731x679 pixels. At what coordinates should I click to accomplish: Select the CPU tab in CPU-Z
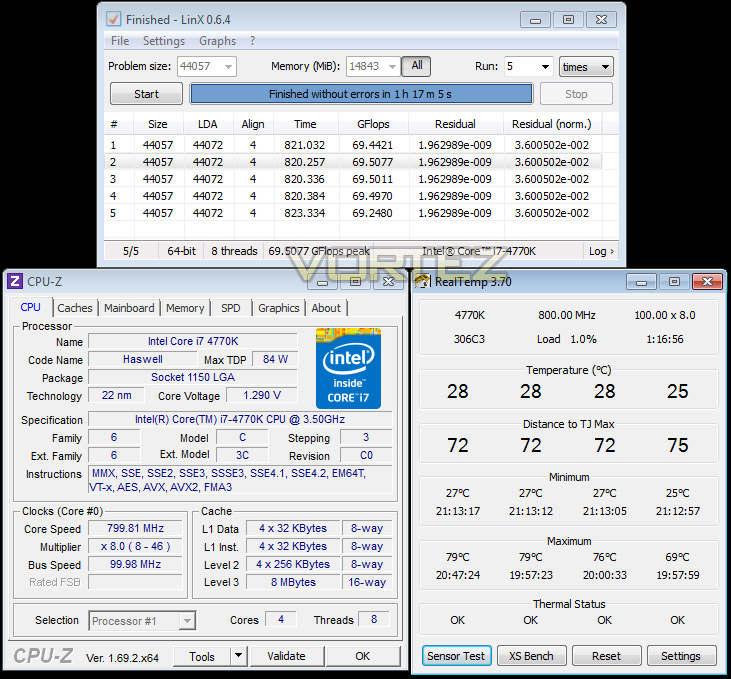(x=30, y=307)
